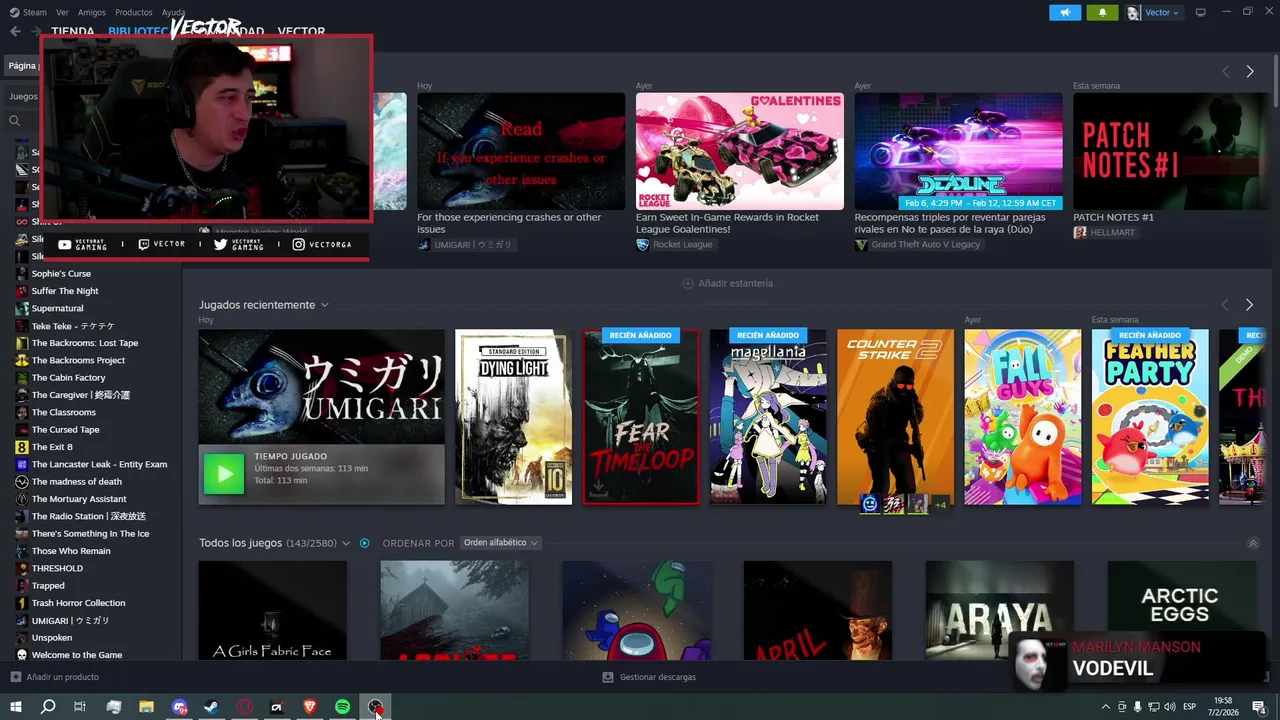Click The Exit 8 game icon in sidebar
This screenshot has width=1280, height=720.
pos(22,447)
